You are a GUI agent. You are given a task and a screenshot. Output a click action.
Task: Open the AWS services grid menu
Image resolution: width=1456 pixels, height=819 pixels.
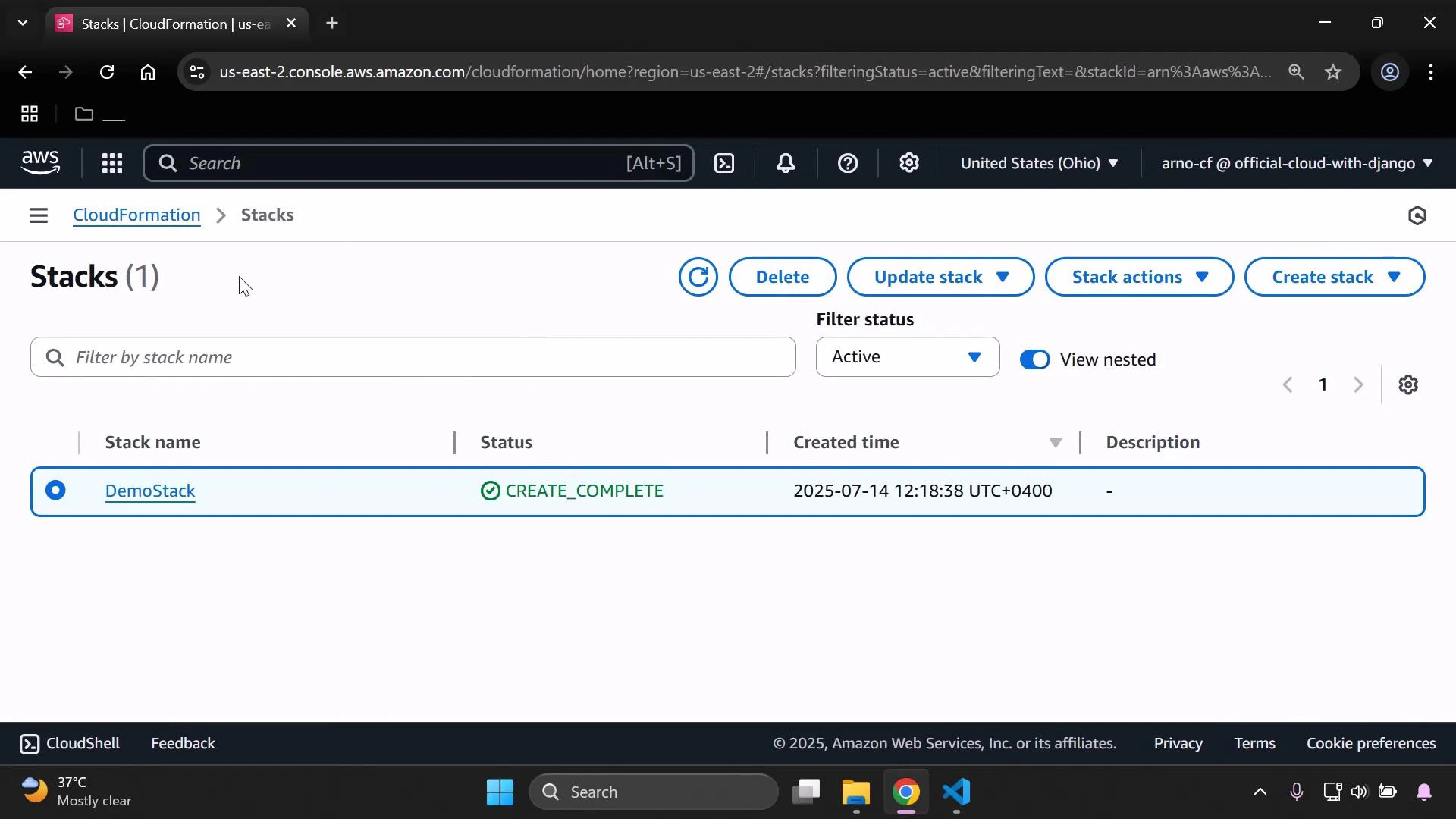point(111,163)
